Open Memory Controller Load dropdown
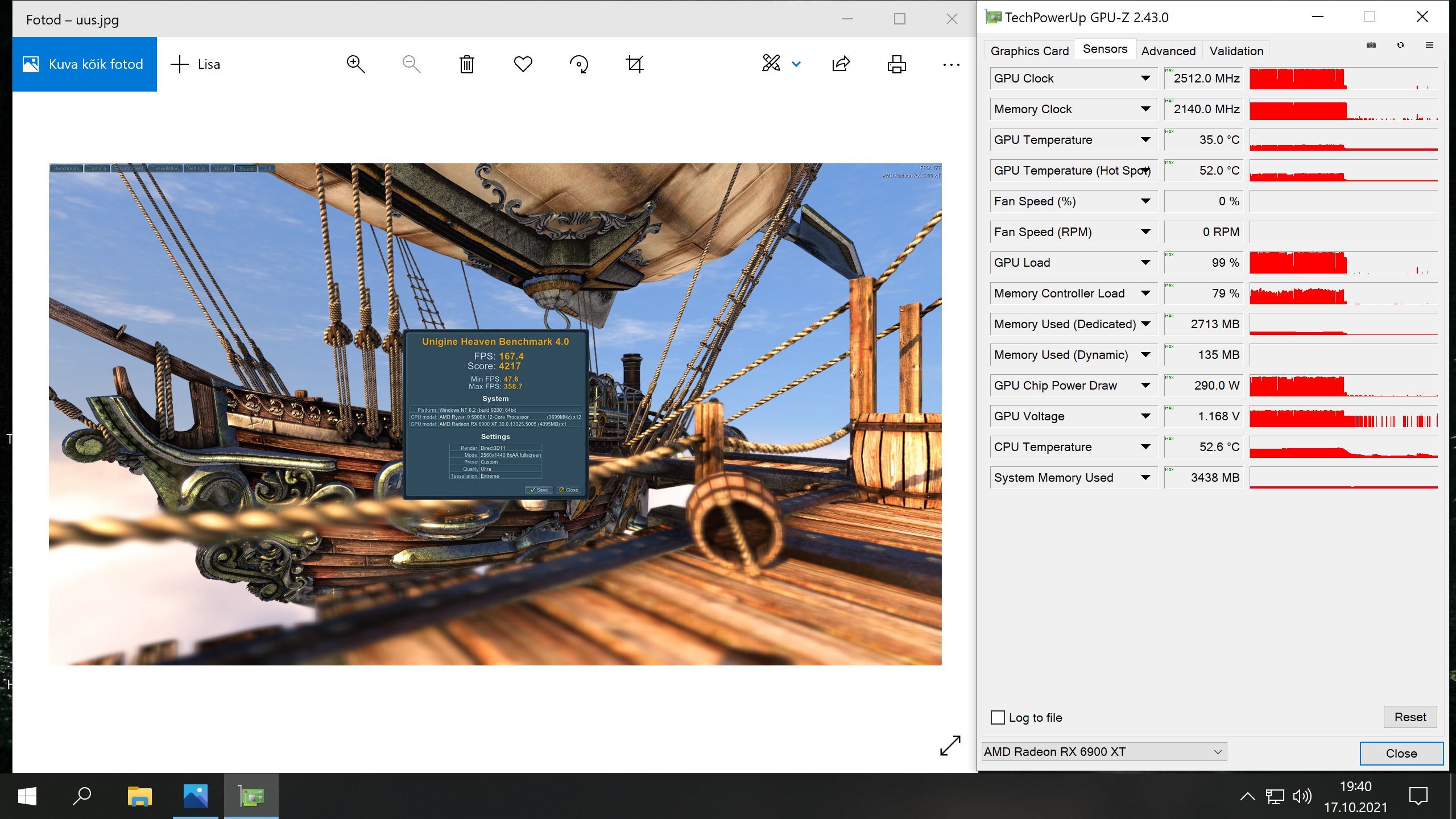The width and height of the screenshot is (1456, 819). click(x=1145, y=293)
